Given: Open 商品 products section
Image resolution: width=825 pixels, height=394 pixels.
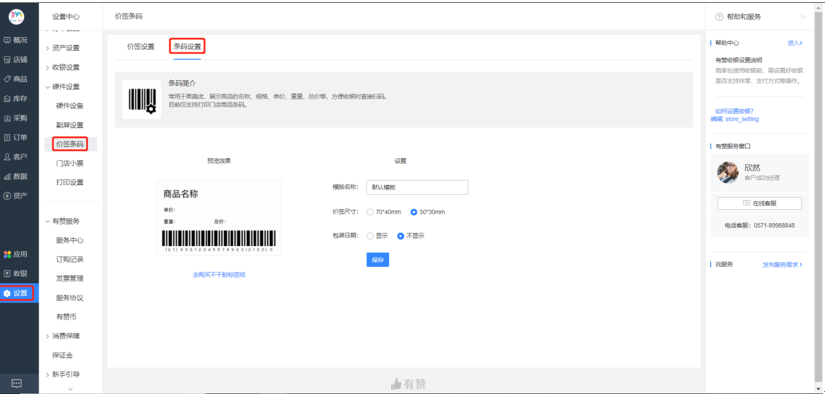Looking at the screenshot, I should [x=16, y=79].
